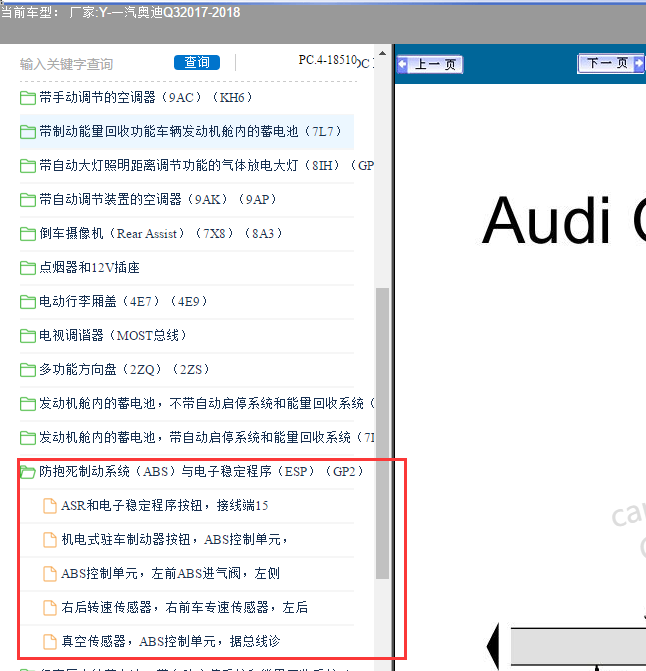Collapse 防抱死制动系统 (ABS) 与电子稳定程序 (ESP)
This screenshot has height=671, width=646.
pos(201,471)
